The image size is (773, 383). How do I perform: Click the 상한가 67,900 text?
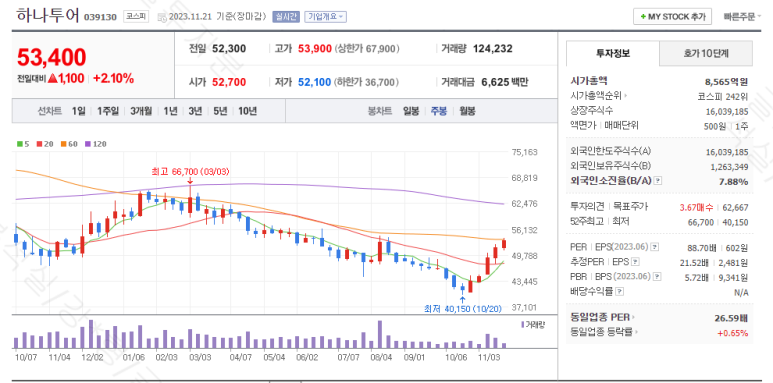click(x=367, y=49)
